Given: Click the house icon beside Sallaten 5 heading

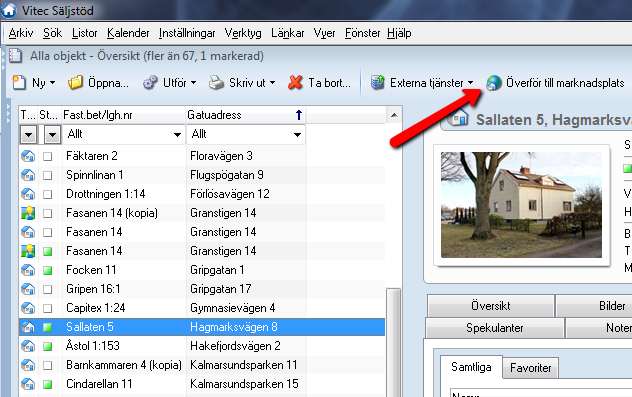Looking at the screenshot, I should pos(459,118).
